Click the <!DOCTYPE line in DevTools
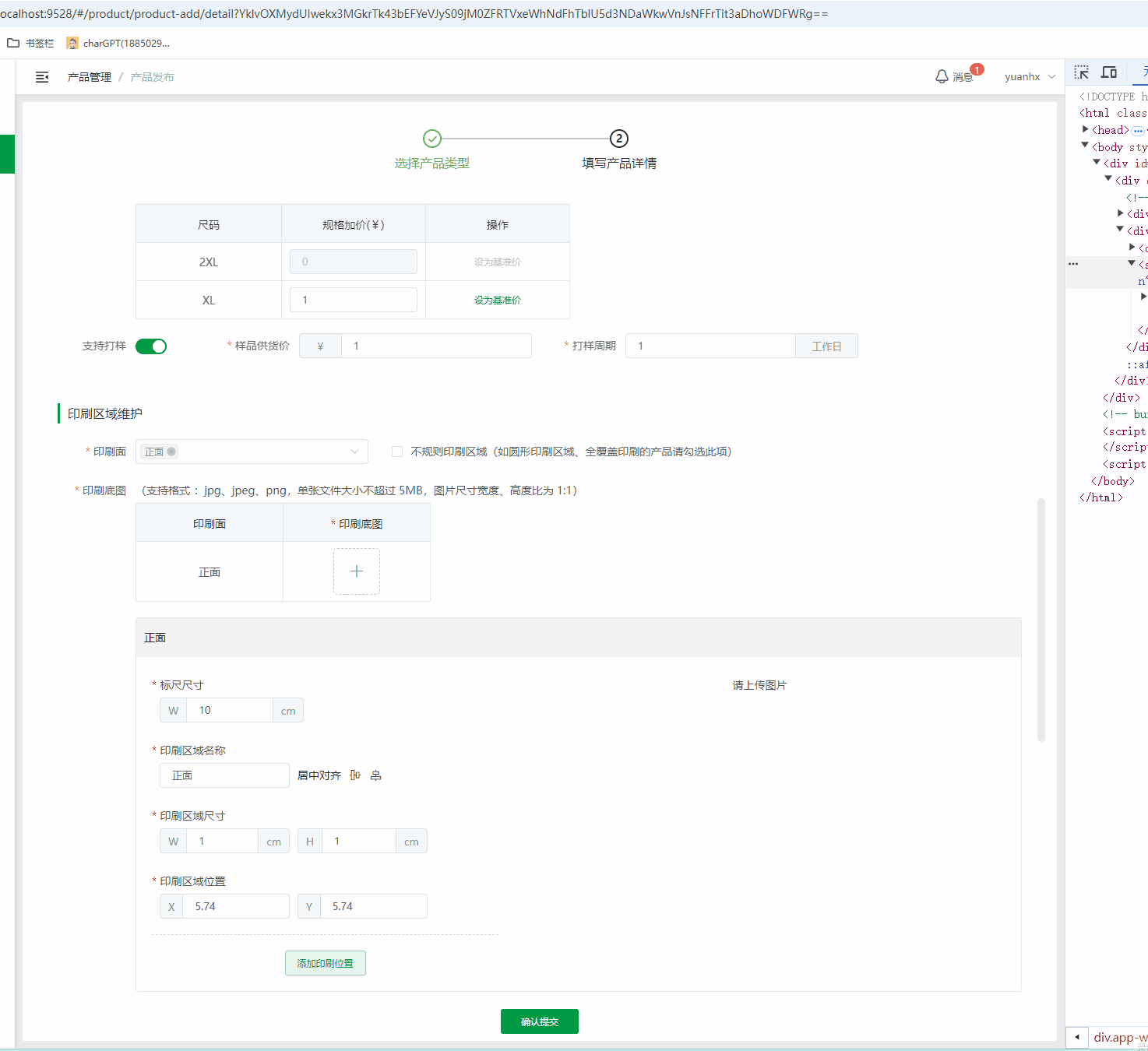The height and width of the screenshot is (1051, 1148). point(1113,97)
